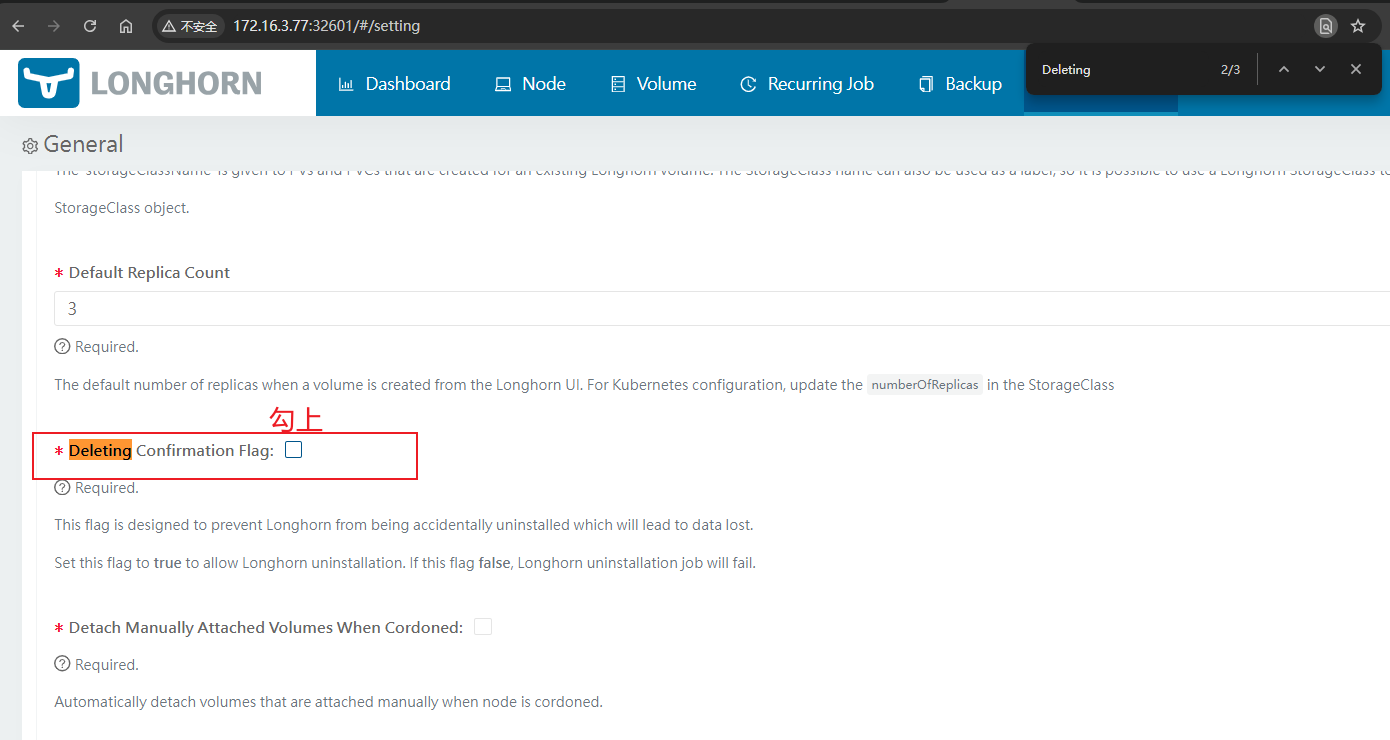This screenshot has width=1390, height=740.
Task: Click the General settings gear icon
Action: pos(30,146)
